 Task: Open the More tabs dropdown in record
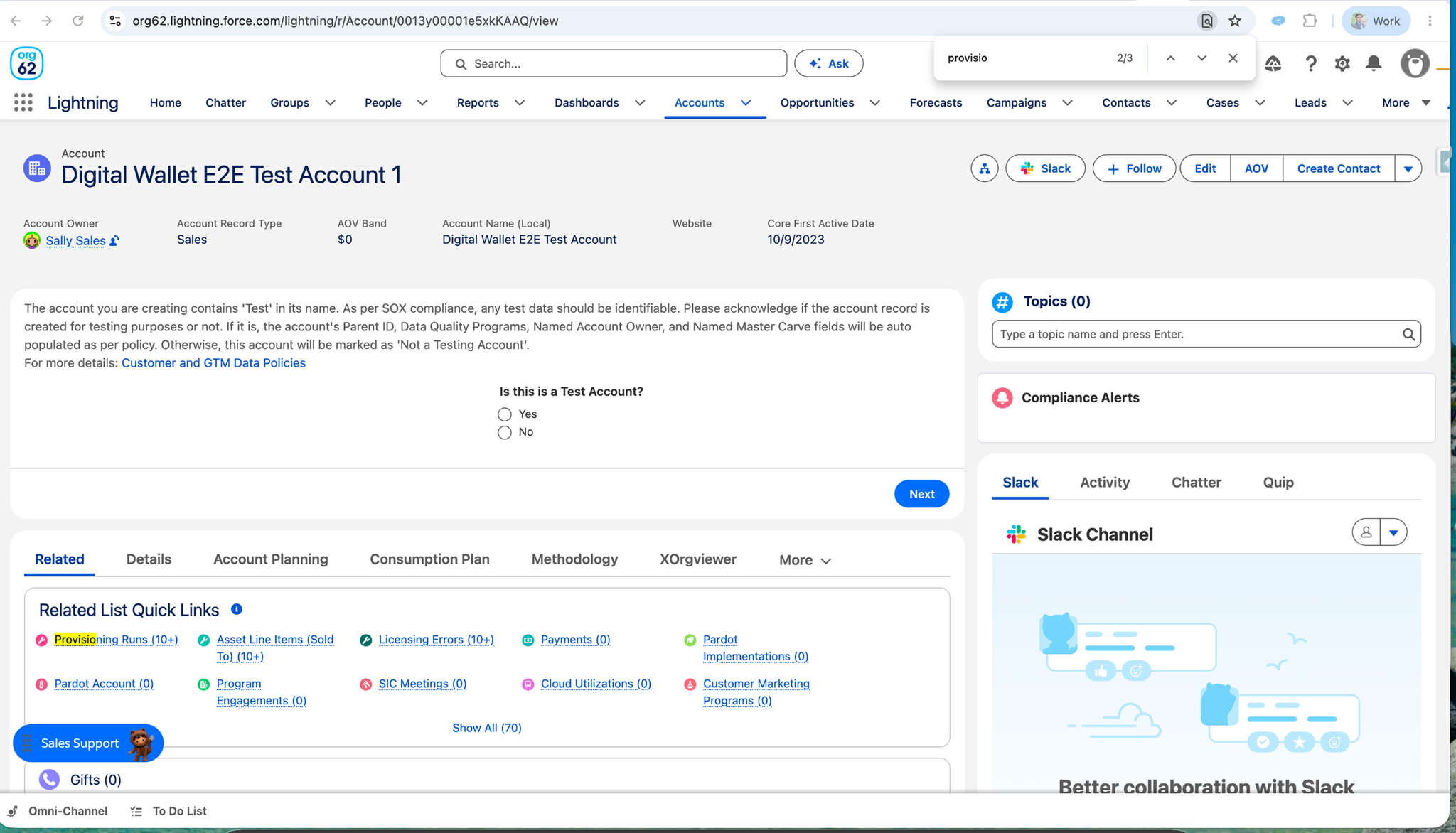click(805, 560)
